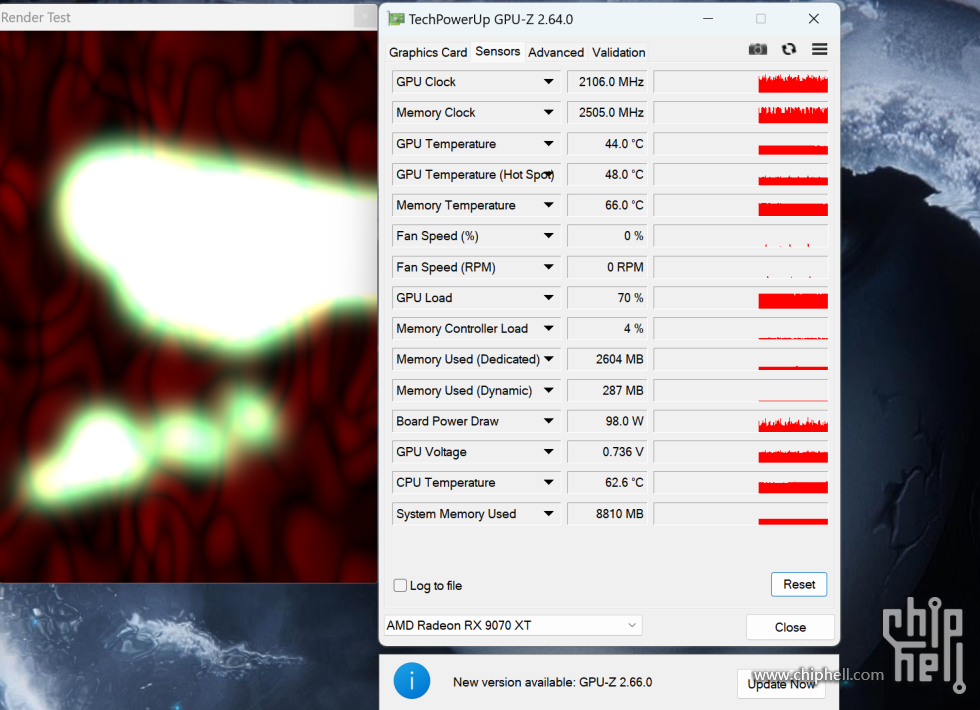
Task: Click the Render Test rendering area
Action: (x=188, y=306)
